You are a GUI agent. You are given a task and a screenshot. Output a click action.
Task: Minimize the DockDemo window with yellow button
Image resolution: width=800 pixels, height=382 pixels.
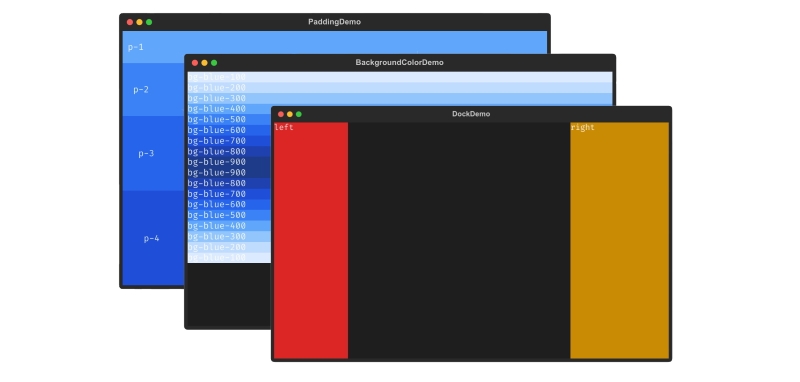tap(290, 114)
